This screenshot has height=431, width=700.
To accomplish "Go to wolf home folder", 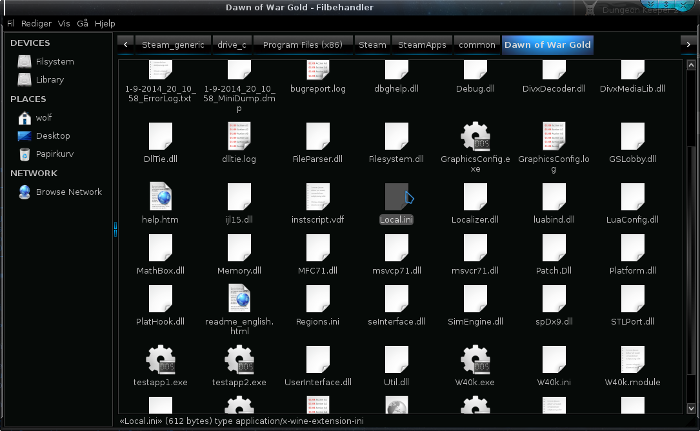I will [35, 118].
